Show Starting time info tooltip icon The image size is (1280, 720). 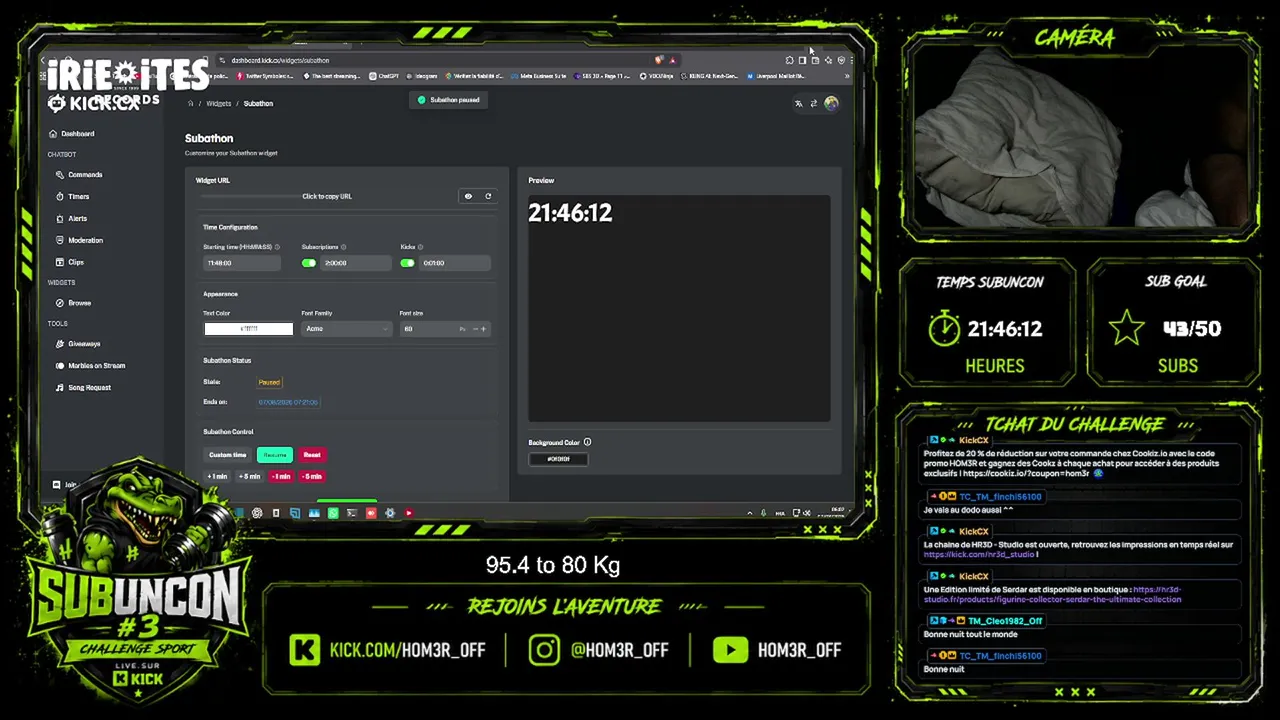[277, 247]
